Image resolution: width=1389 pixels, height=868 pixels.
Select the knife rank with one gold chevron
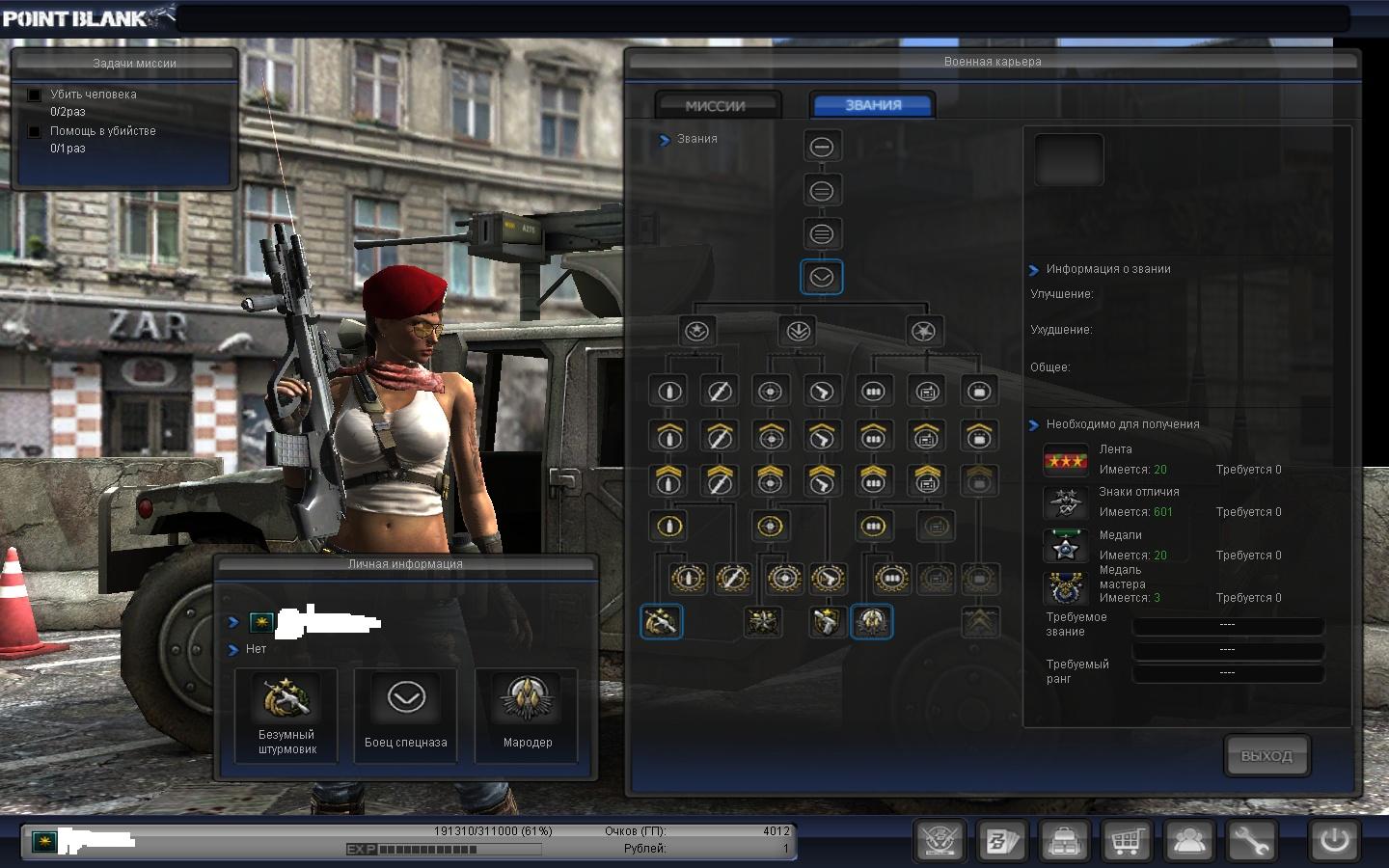tap(720, 436)
